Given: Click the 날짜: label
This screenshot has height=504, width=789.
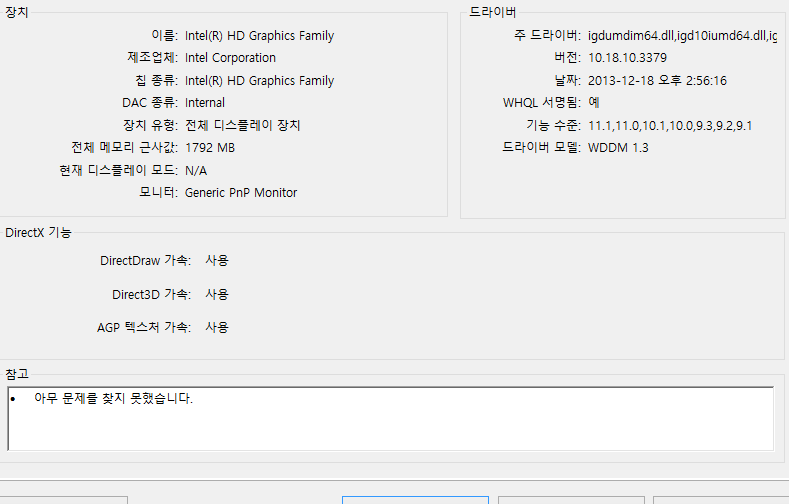Looking at the screenshot, I should coord(568,80).
